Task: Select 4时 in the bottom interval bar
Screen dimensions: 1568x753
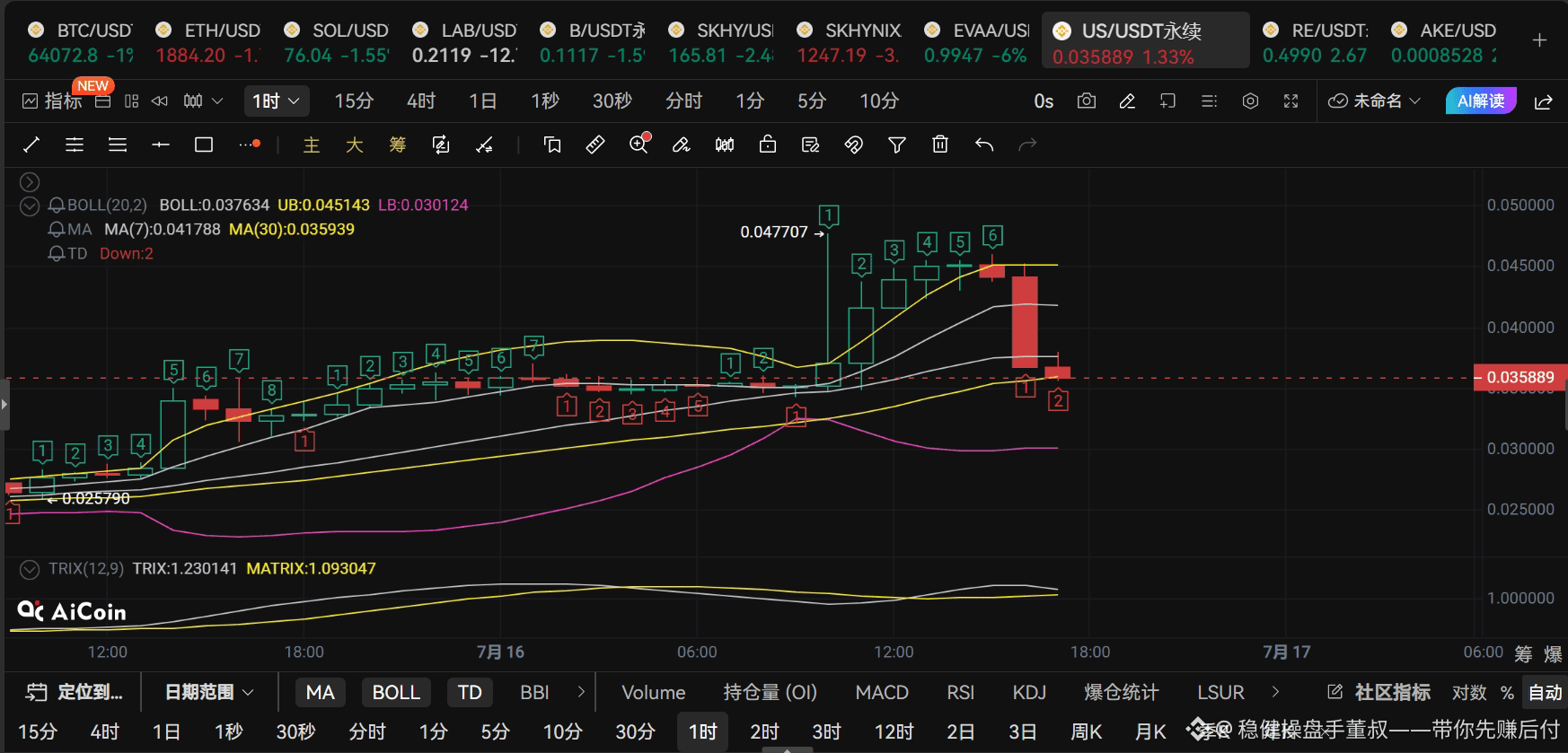Action: point(105,731)
